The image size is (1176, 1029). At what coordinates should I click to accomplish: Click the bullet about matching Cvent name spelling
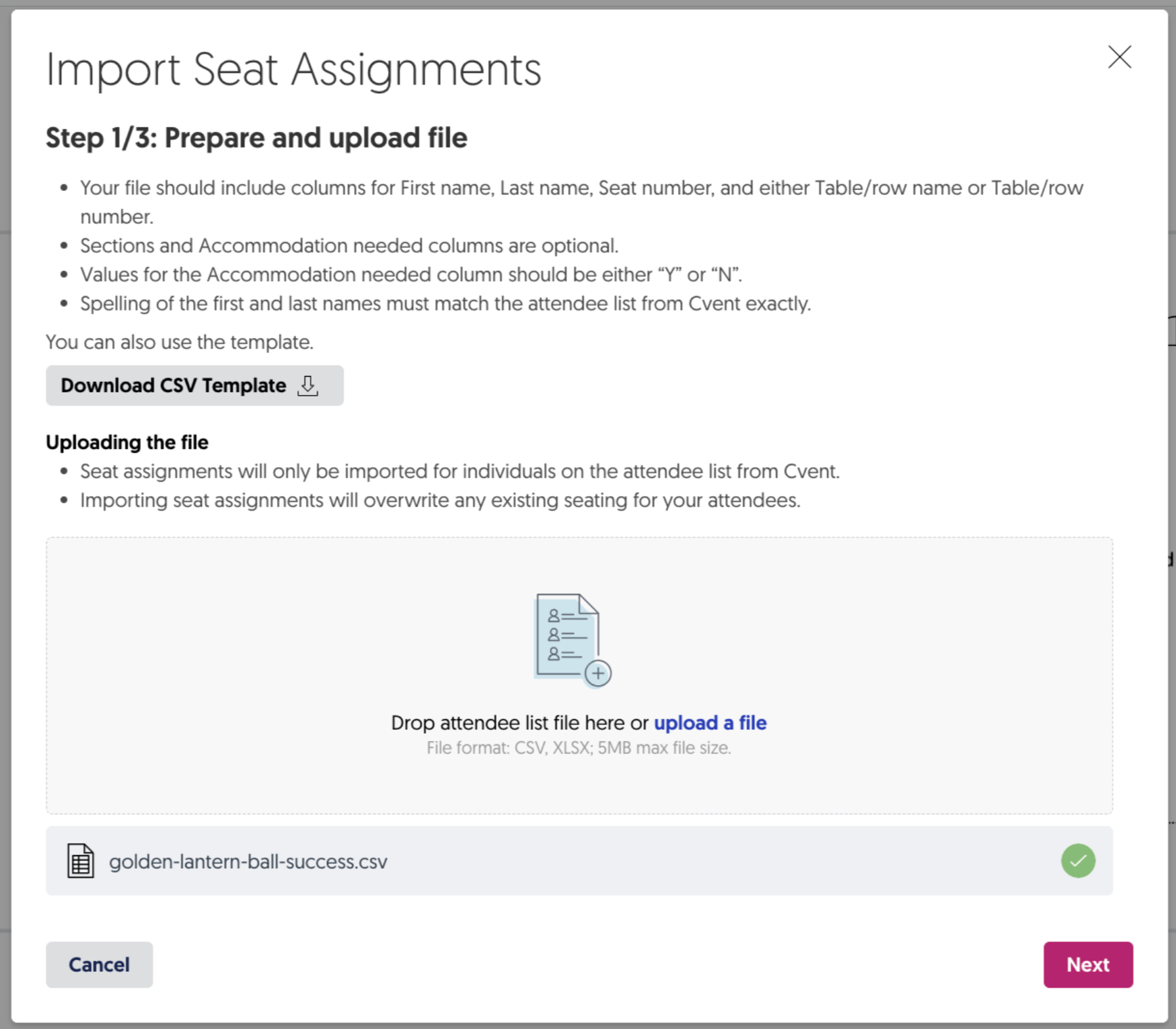click(x=445, y=304)
